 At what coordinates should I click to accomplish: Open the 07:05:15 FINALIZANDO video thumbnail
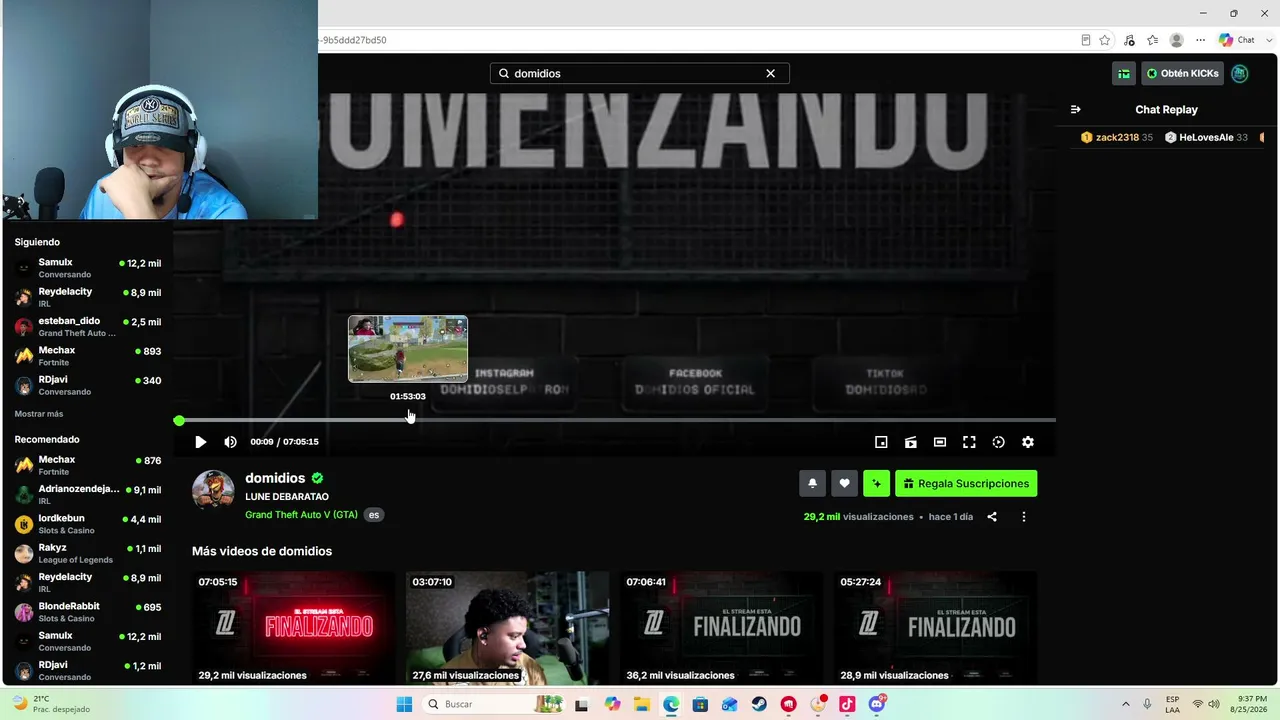point(293,628)
